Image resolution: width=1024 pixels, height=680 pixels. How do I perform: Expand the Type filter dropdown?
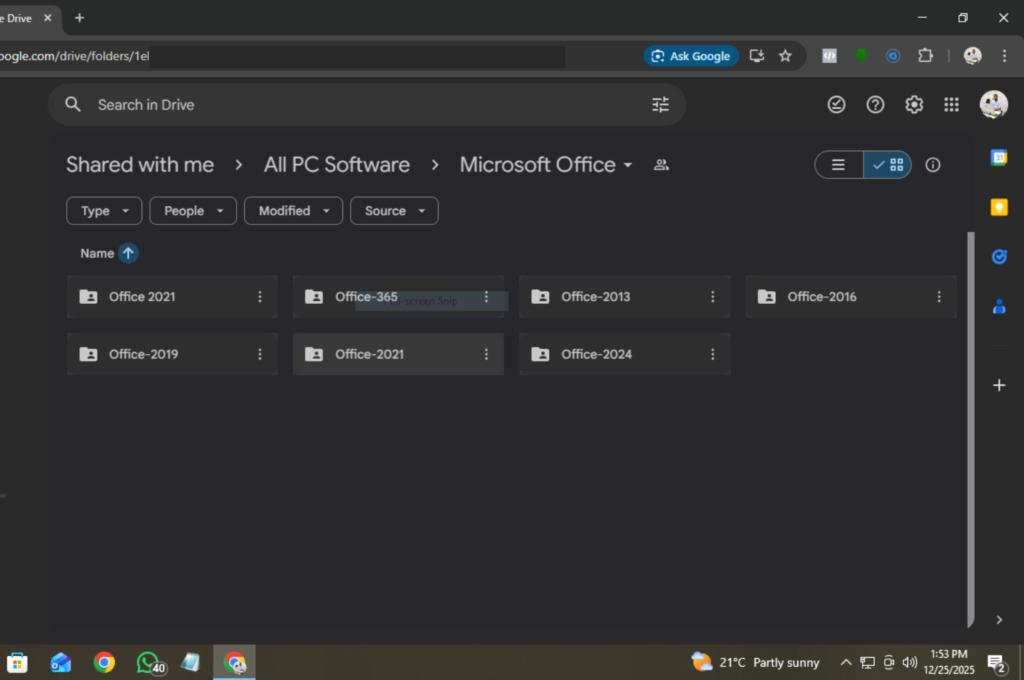coord(104,211)
